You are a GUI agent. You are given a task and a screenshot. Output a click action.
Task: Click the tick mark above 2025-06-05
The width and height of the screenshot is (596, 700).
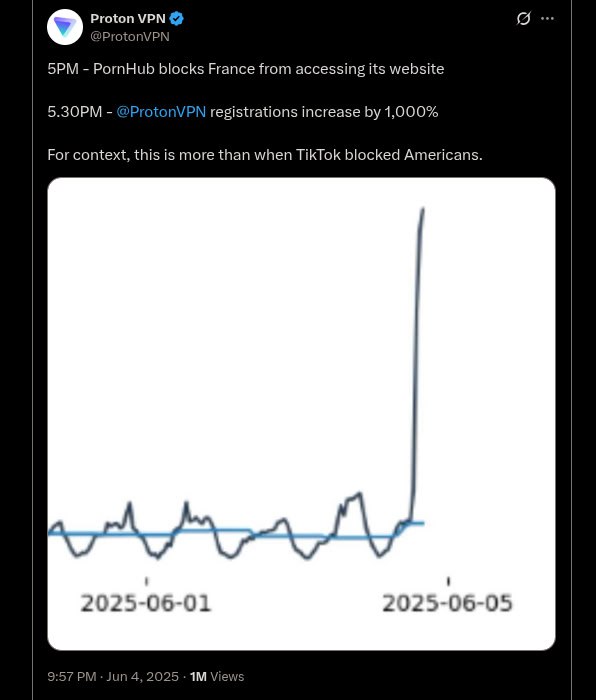(448, 581)
